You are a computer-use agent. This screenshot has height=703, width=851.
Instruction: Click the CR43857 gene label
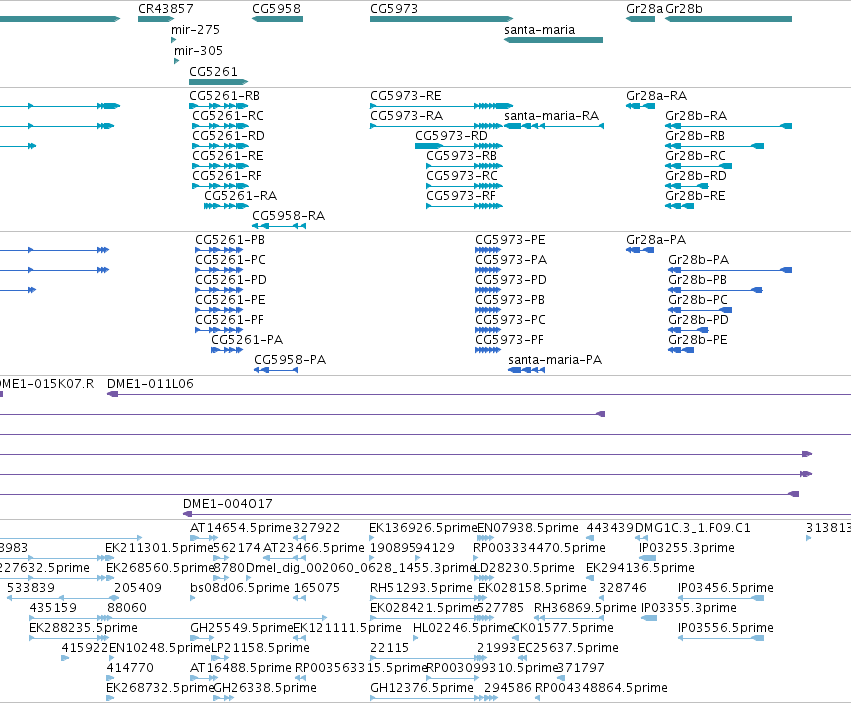(166, 9)
